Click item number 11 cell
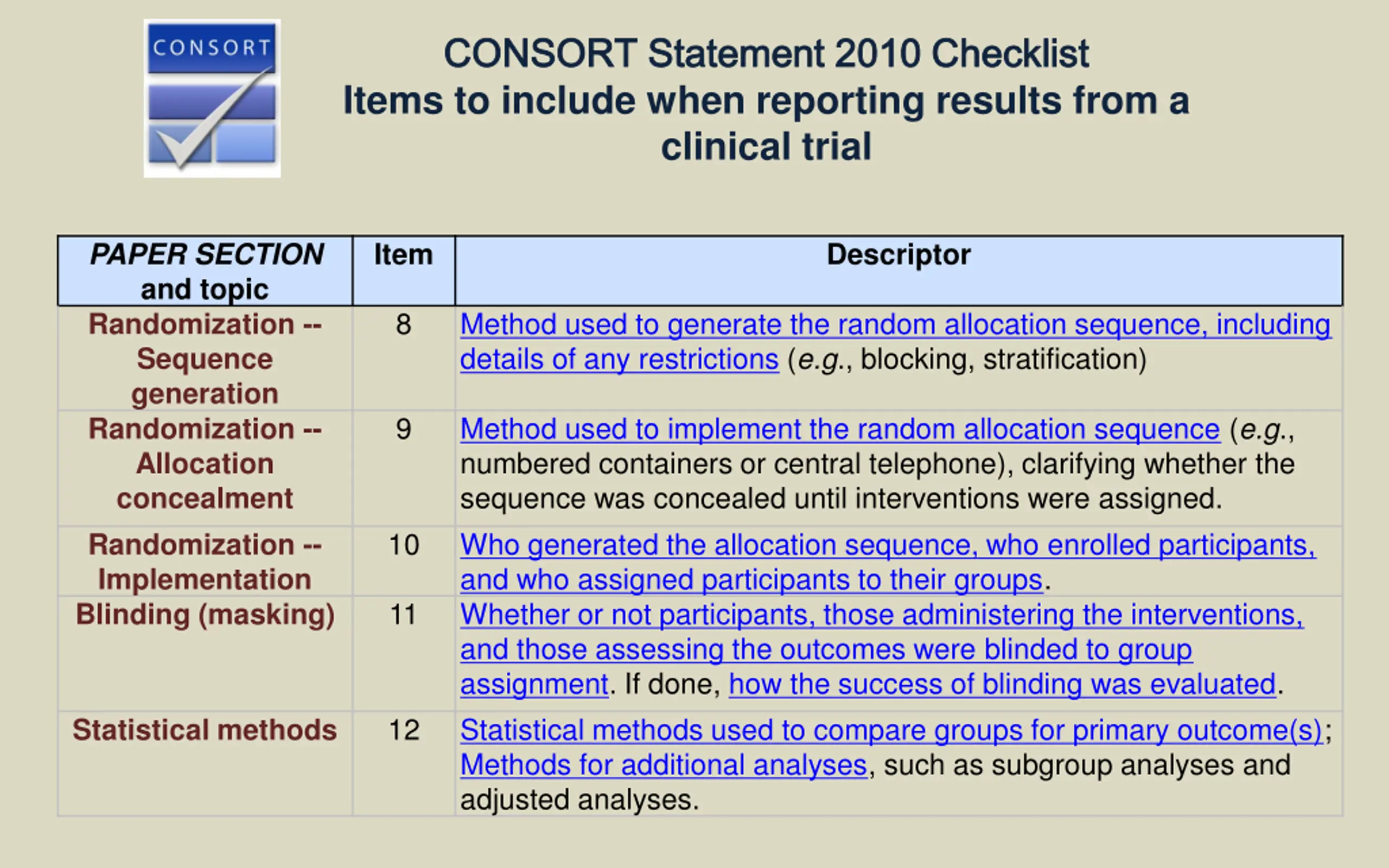This screenshot has height=868, width=1389. (x=404, y=654)
